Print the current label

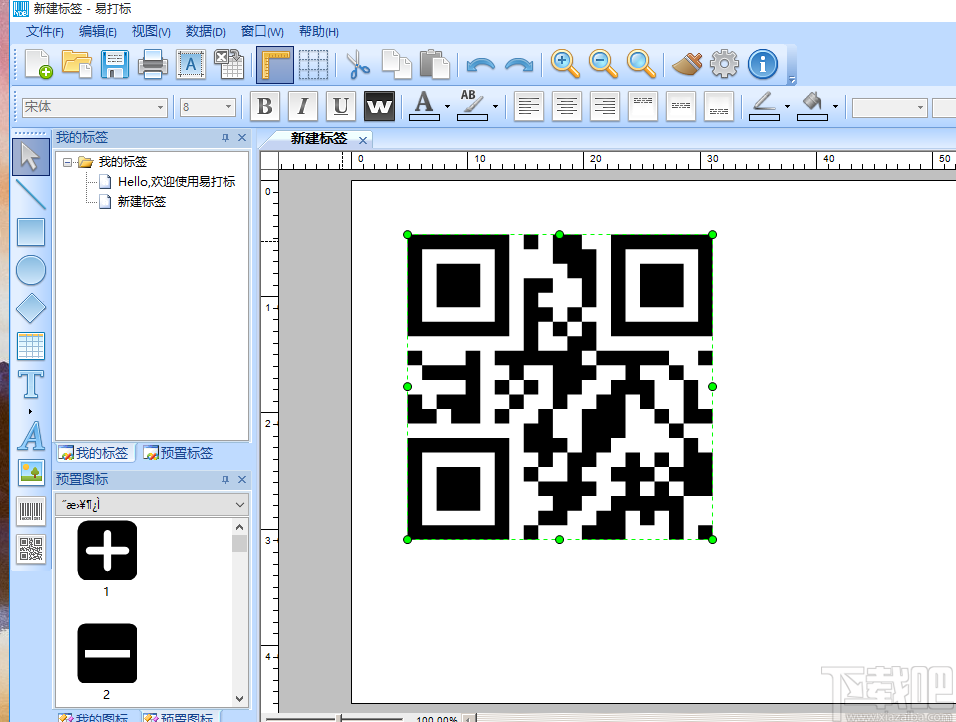click(152, 64)
